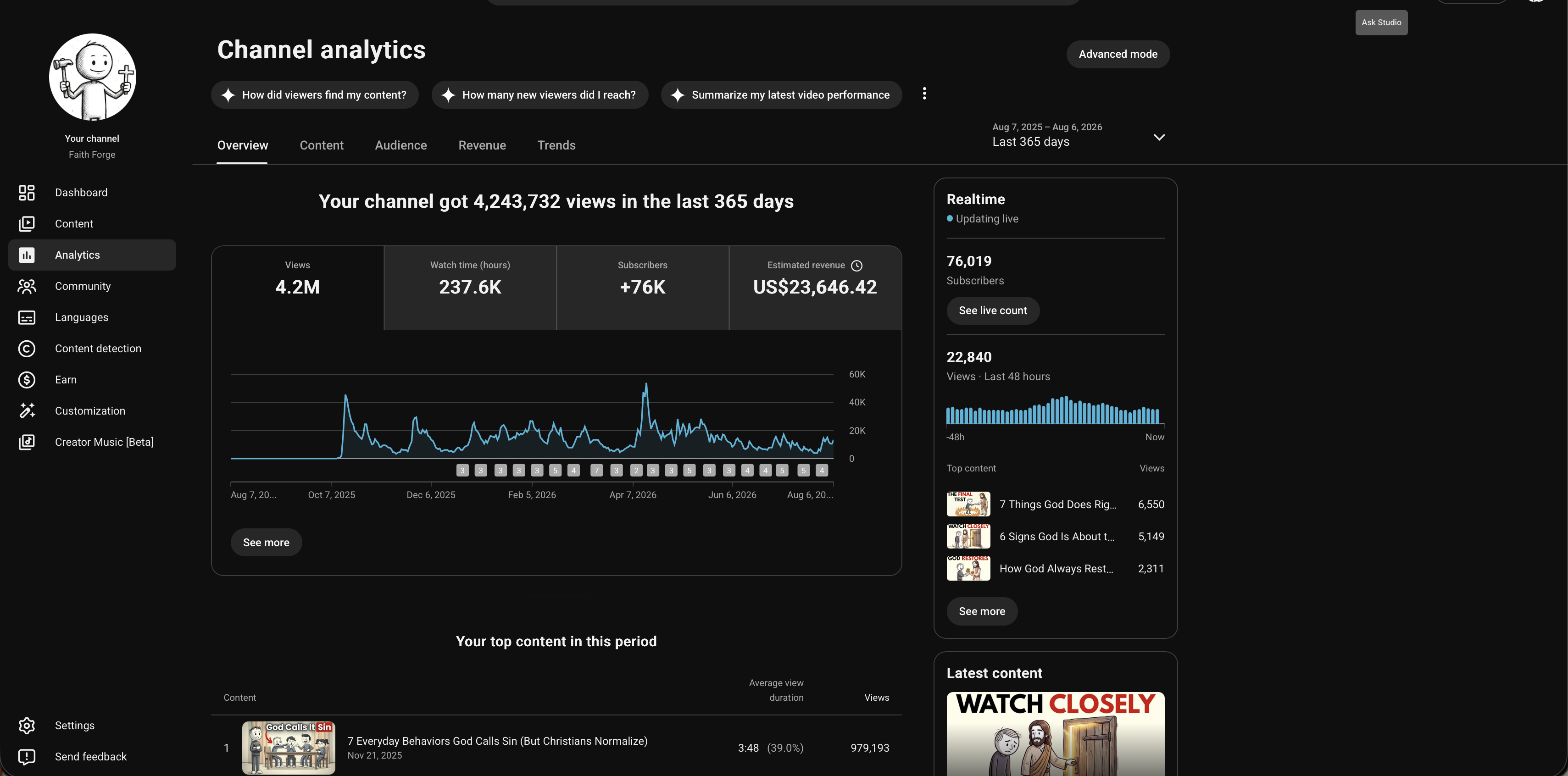1568x776 pixels.
Task: Click the See live count button
Action: click(993, 310)
